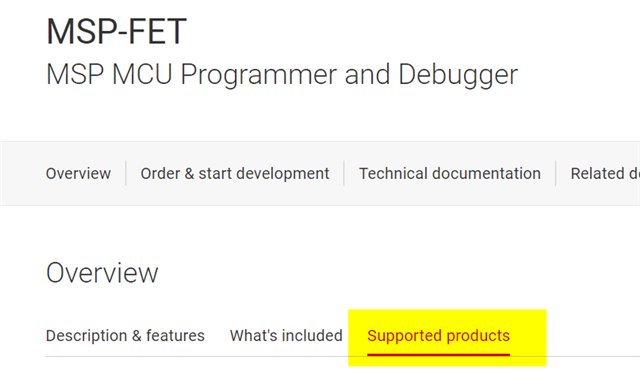Click the word features in Description tab

[175, 335]
